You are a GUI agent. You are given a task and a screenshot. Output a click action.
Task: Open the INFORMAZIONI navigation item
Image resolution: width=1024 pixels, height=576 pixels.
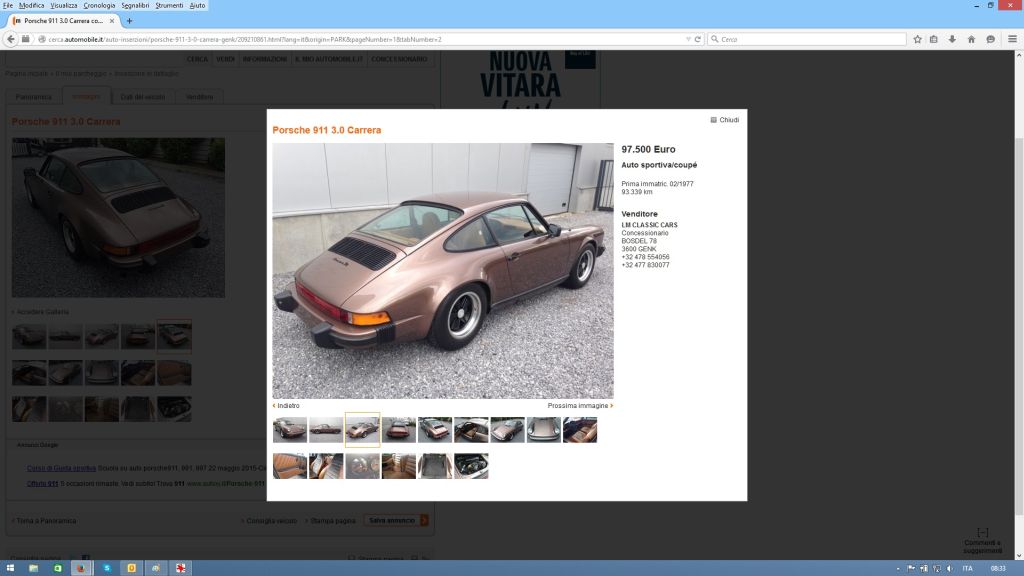[x=264, y=59]
